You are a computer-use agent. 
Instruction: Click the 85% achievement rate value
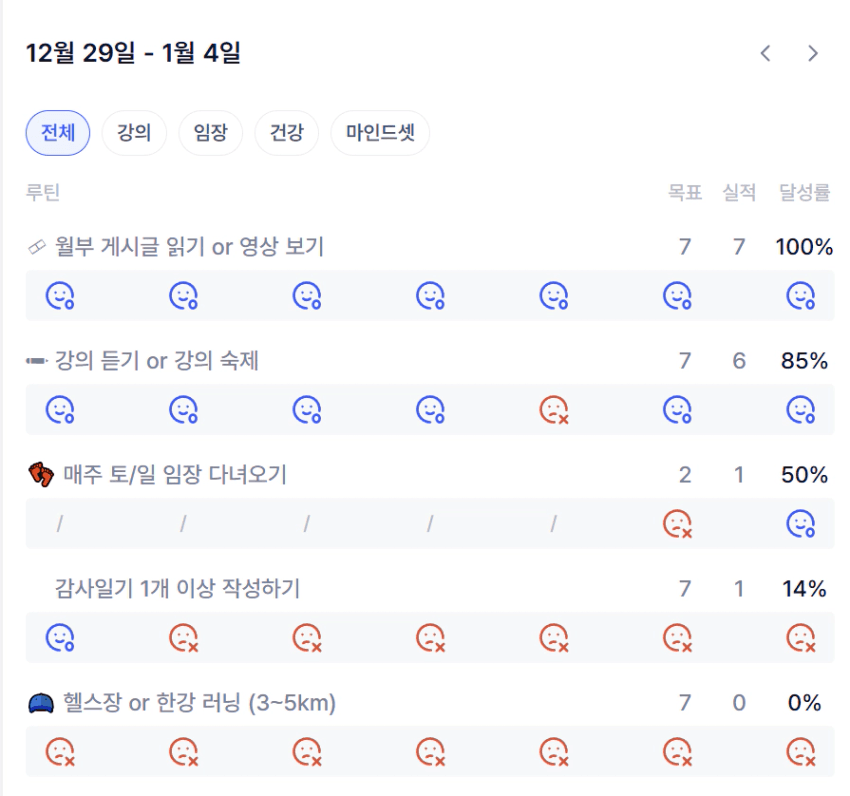(x=805, y=361)
